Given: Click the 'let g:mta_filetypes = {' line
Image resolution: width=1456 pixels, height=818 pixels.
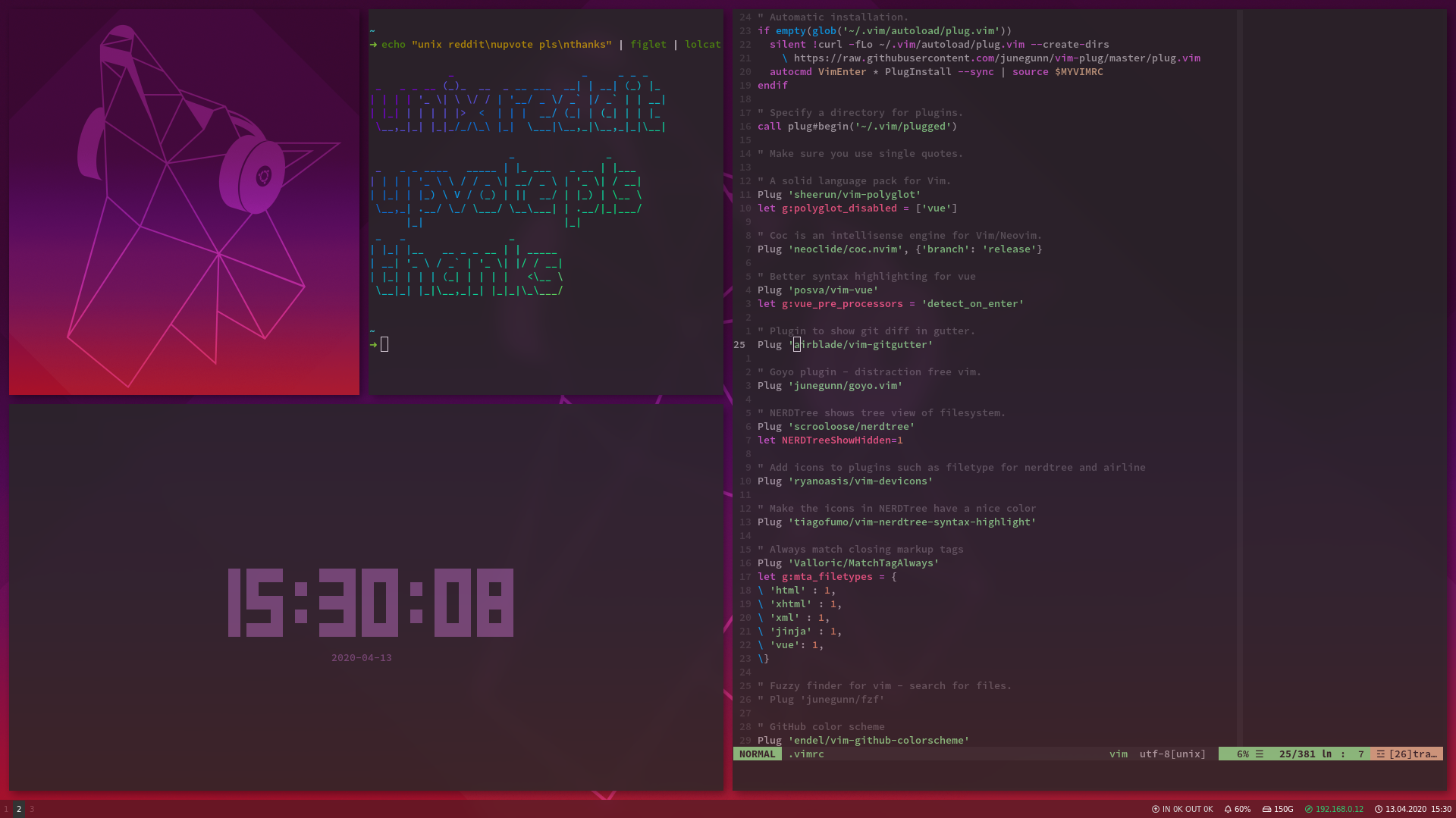Looking at the screenshot, I should 827,576.
